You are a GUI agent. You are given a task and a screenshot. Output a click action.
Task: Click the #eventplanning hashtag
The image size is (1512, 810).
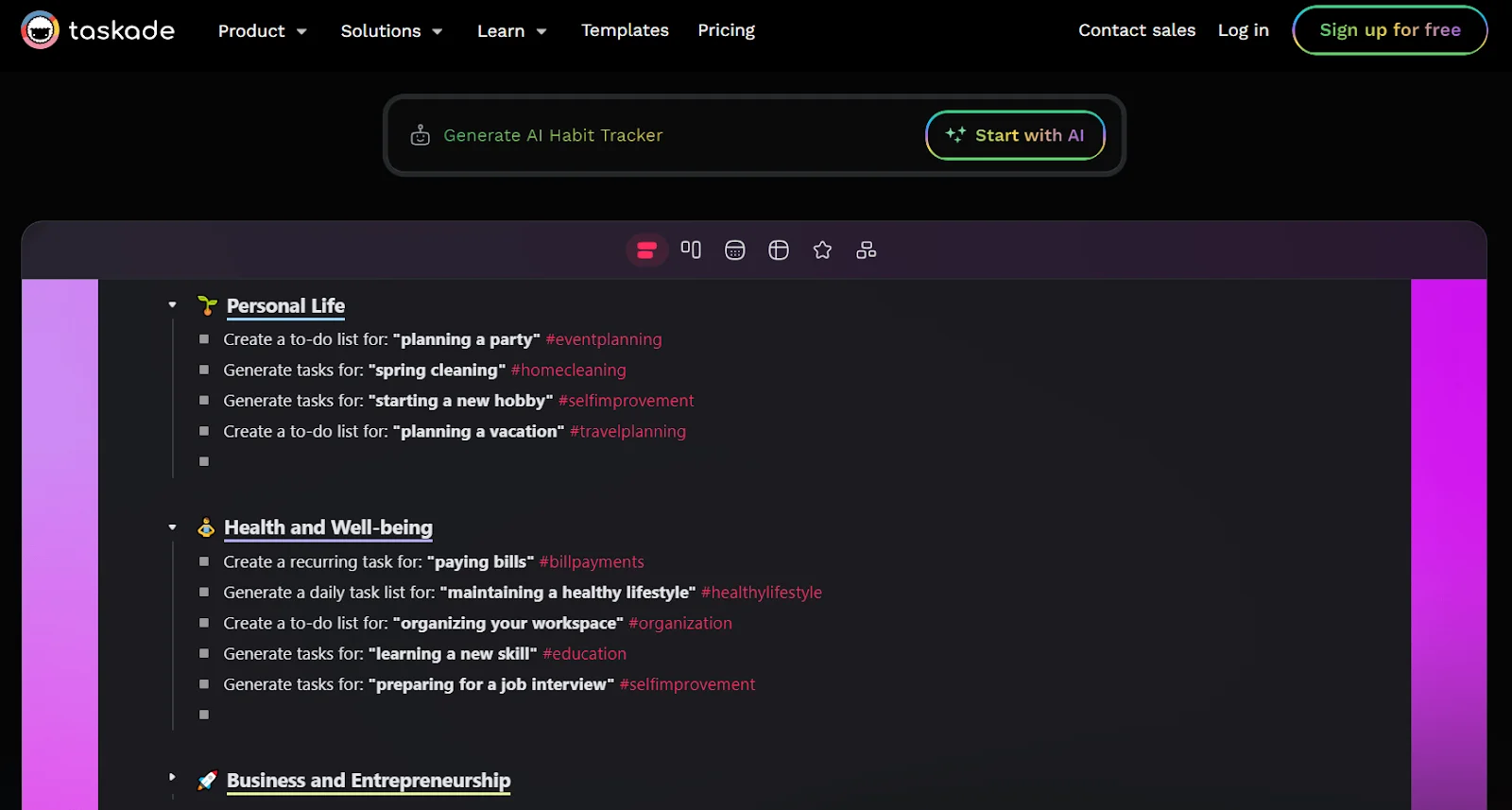point(604,339)
